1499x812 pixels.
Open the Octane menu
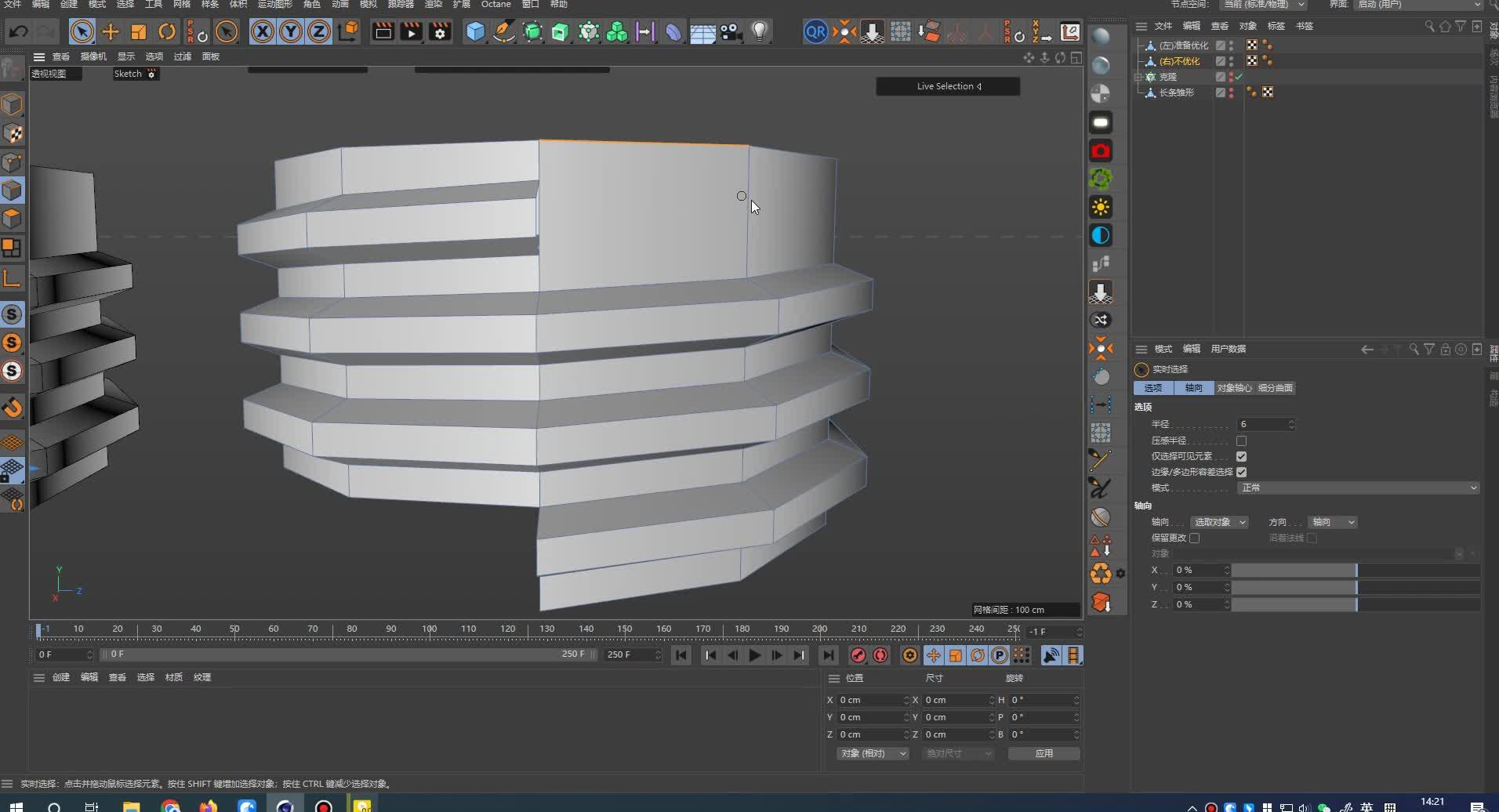[495, 5]
